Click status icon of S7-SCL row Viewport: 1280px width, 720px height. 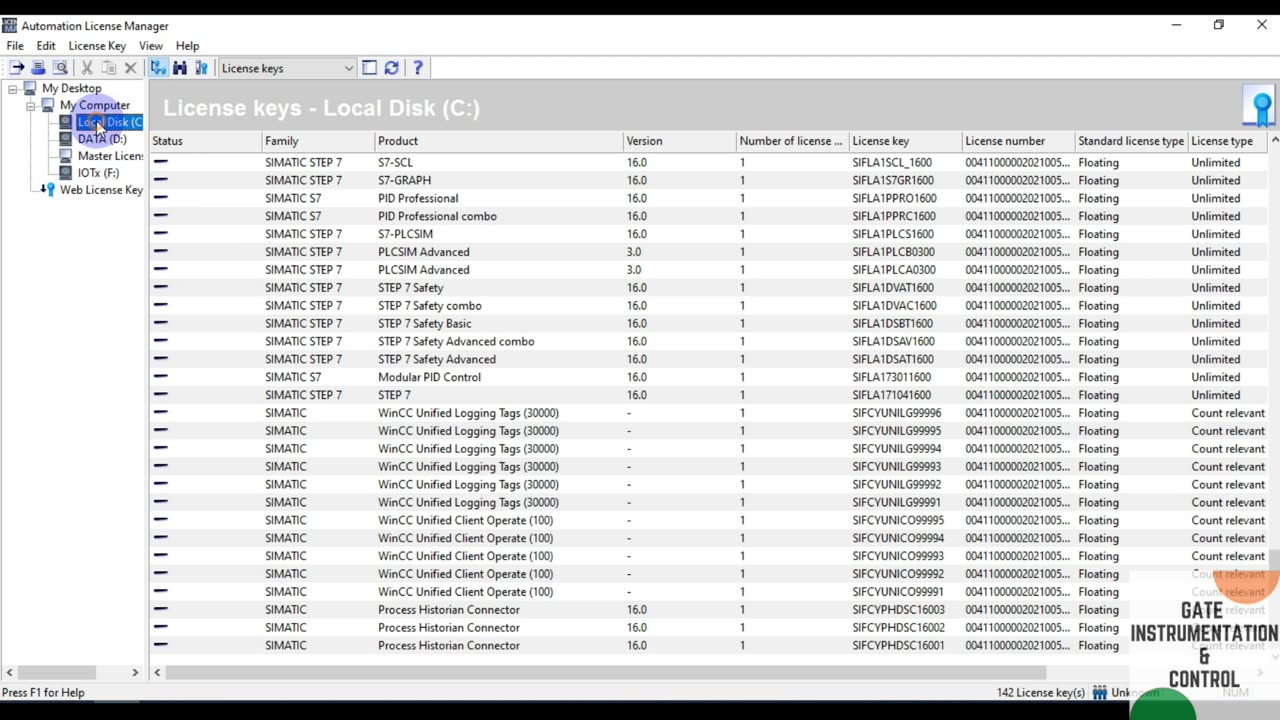pos(160,162)
